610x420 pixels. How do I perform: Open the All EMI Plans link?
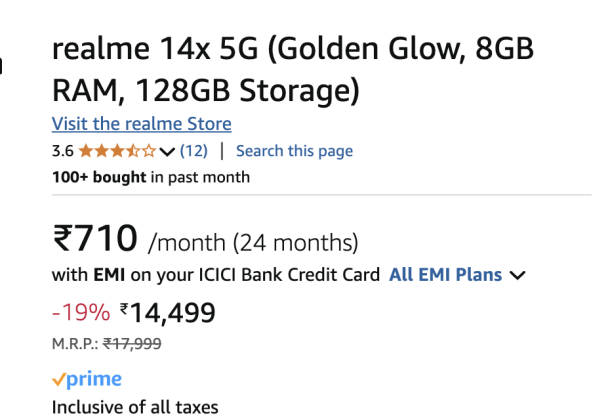point(446,274)
